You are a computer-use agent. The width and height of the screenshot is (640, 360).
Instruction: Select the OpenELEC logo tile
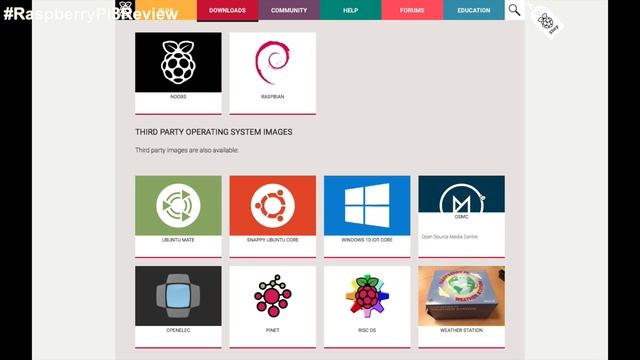(178, 296)
